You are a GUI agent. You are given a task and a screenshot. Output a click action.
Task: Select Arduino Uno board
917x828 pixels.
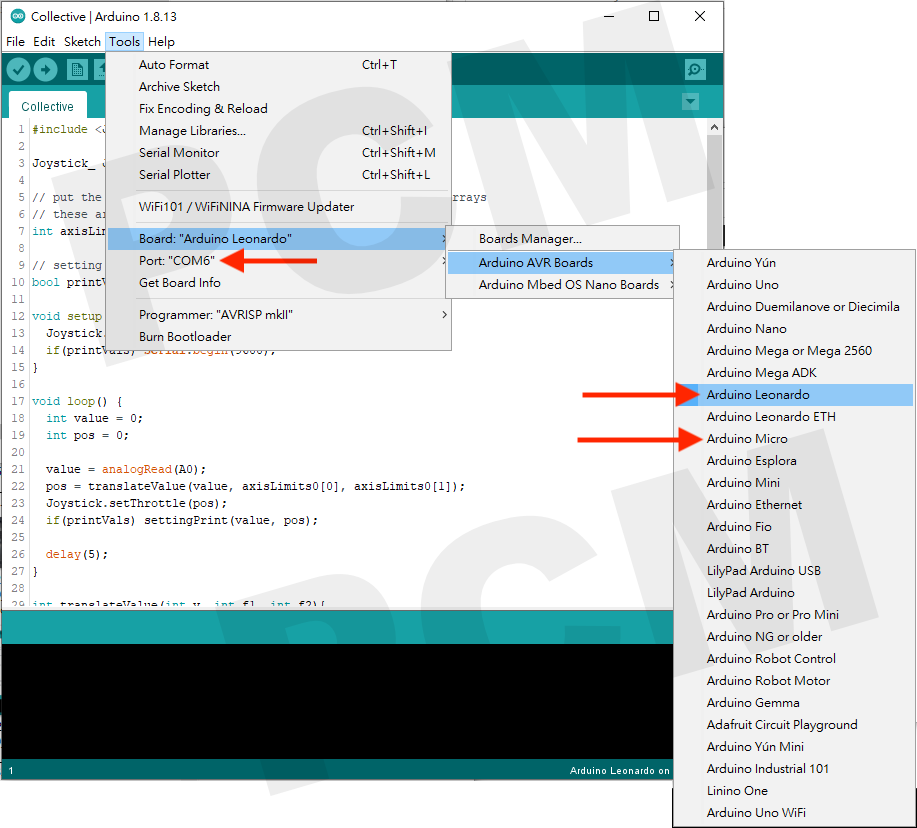794,285
